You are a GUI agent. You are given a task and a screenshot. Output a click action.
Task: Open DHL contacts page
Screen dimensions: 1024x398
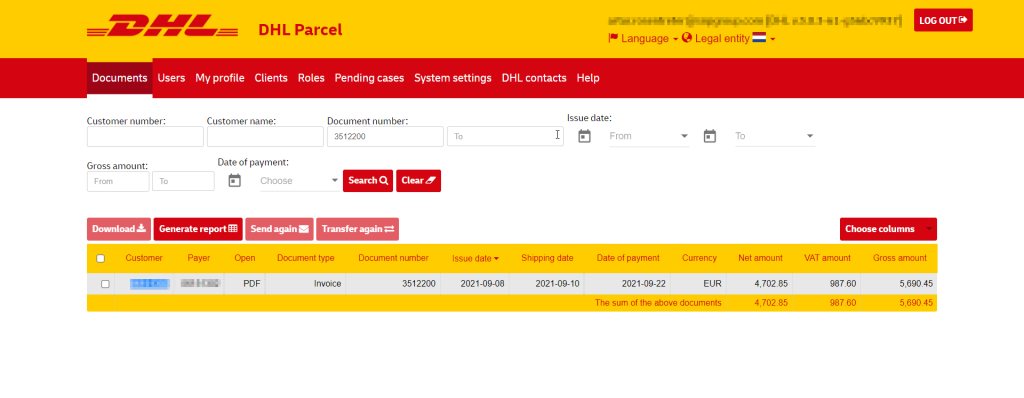[534, 78]
